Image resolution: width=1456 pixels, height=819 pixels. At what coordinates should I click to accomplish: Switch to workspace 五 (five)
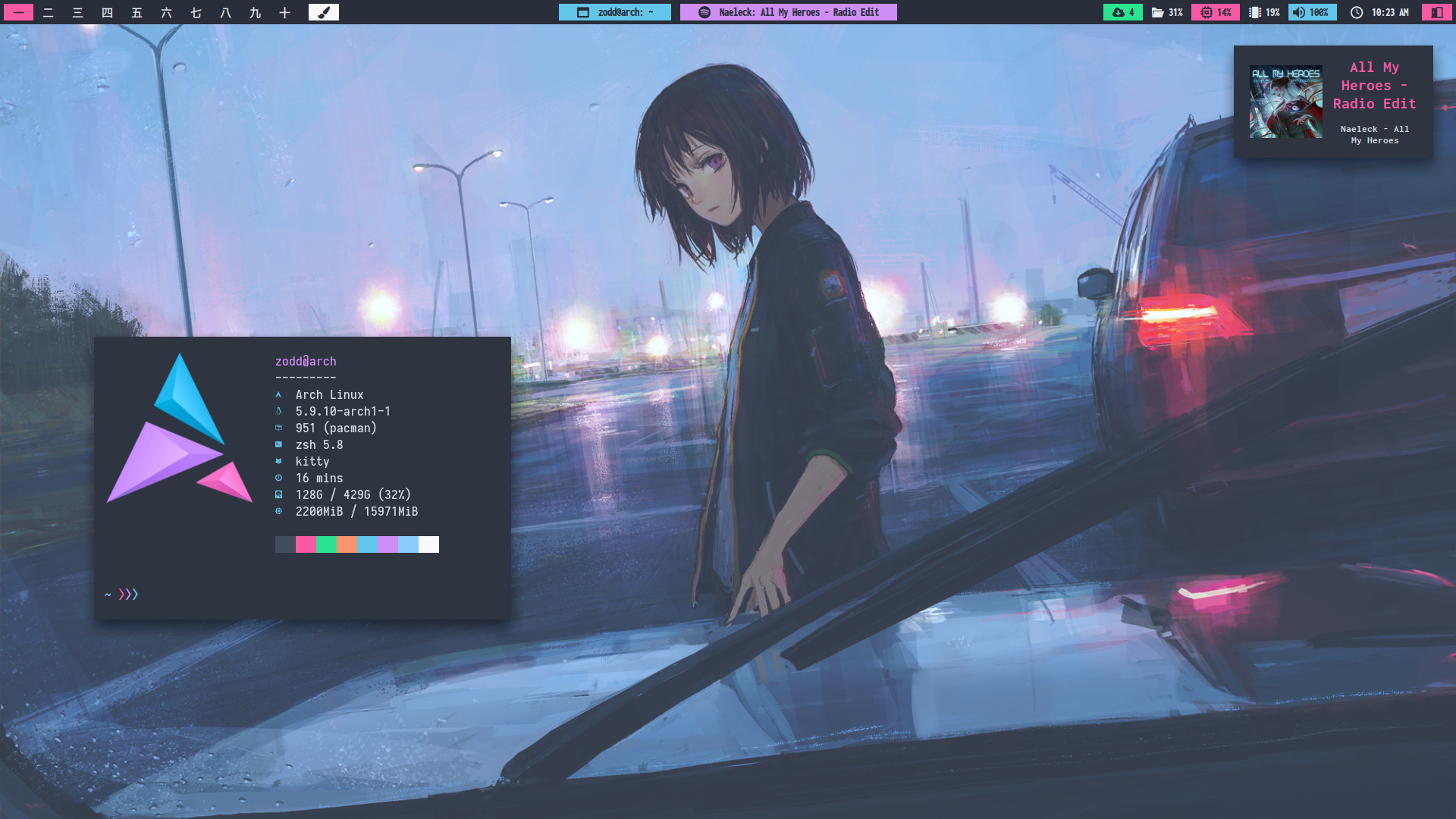tap(136, 12)
